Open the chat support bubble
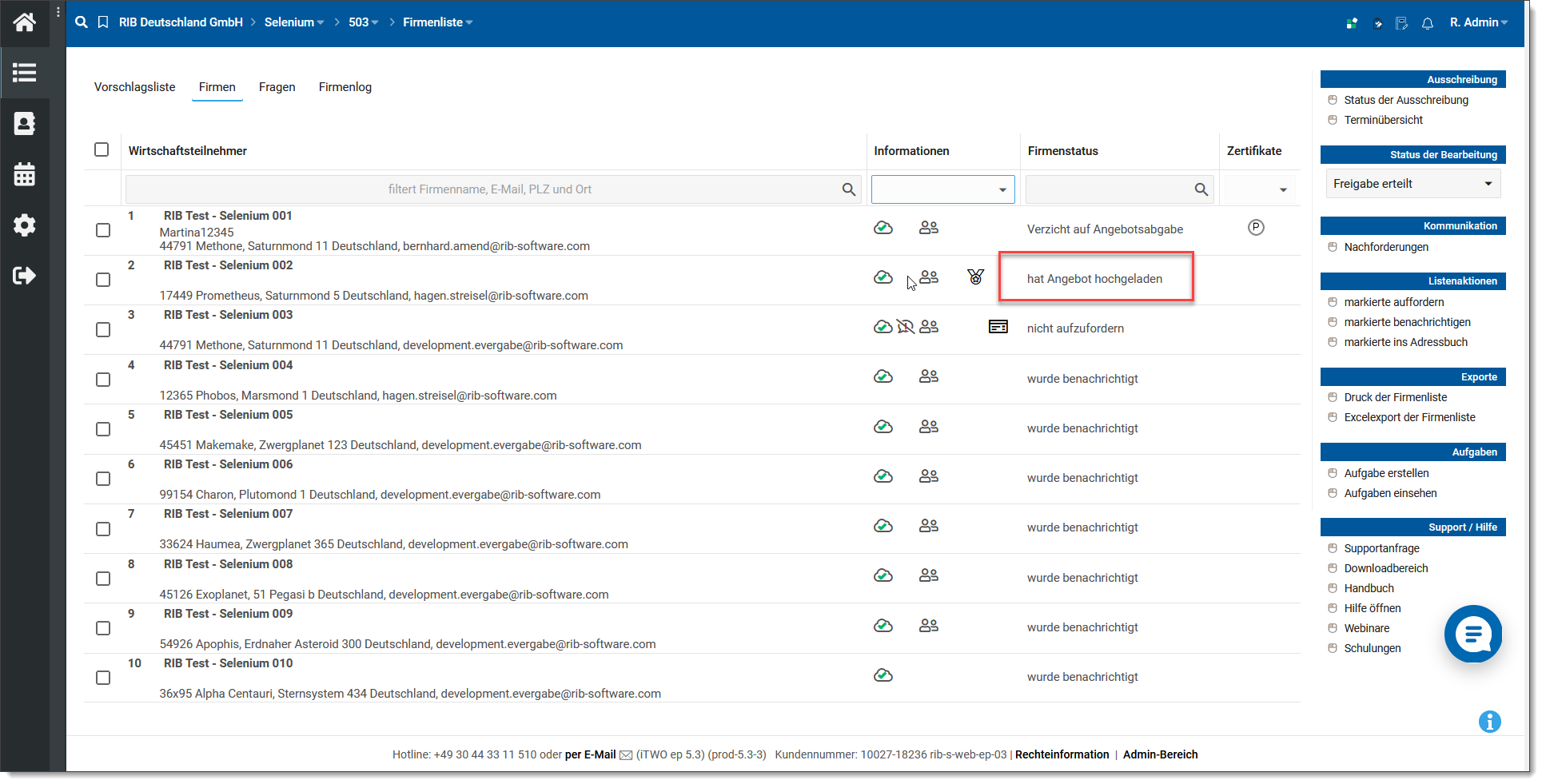The height and width of the screenshot is (784, 1542). pyautogui.click(x=1472, y=634)
